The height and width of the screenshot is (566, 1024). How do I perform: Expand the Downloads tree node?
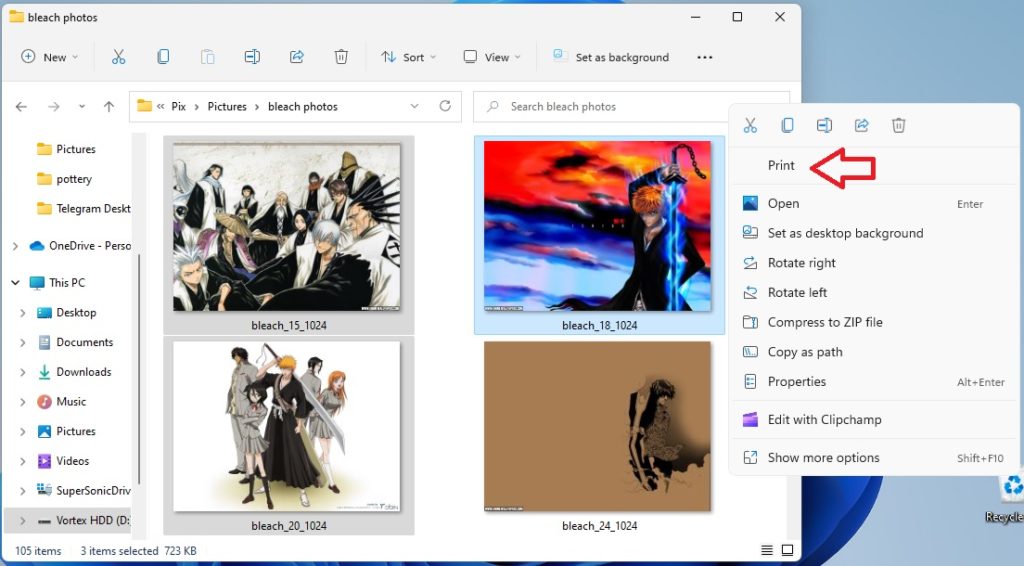23,372
